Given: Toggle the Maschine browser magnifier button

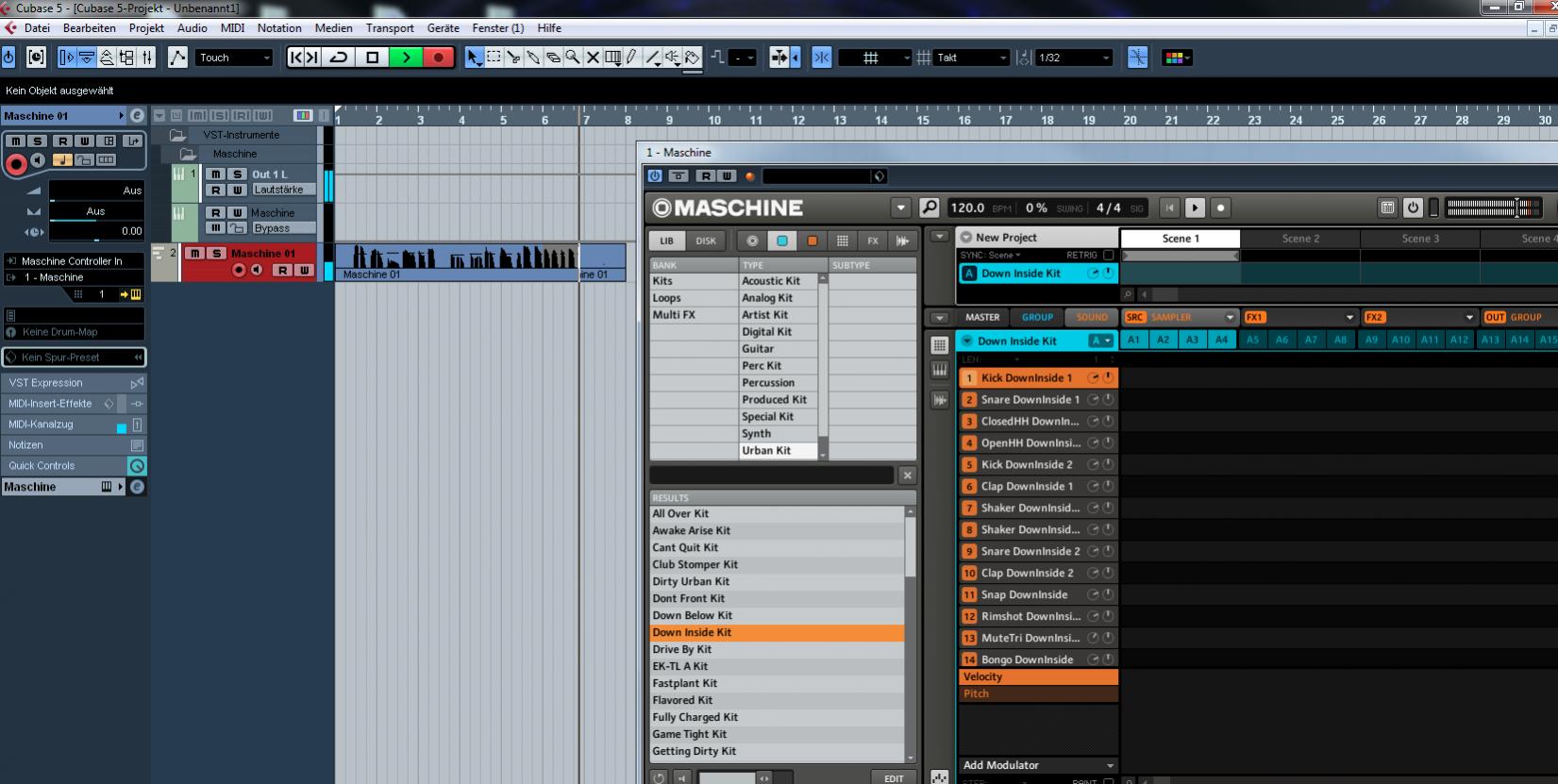Looking at the screenshot, I should (x=930, y=208).
